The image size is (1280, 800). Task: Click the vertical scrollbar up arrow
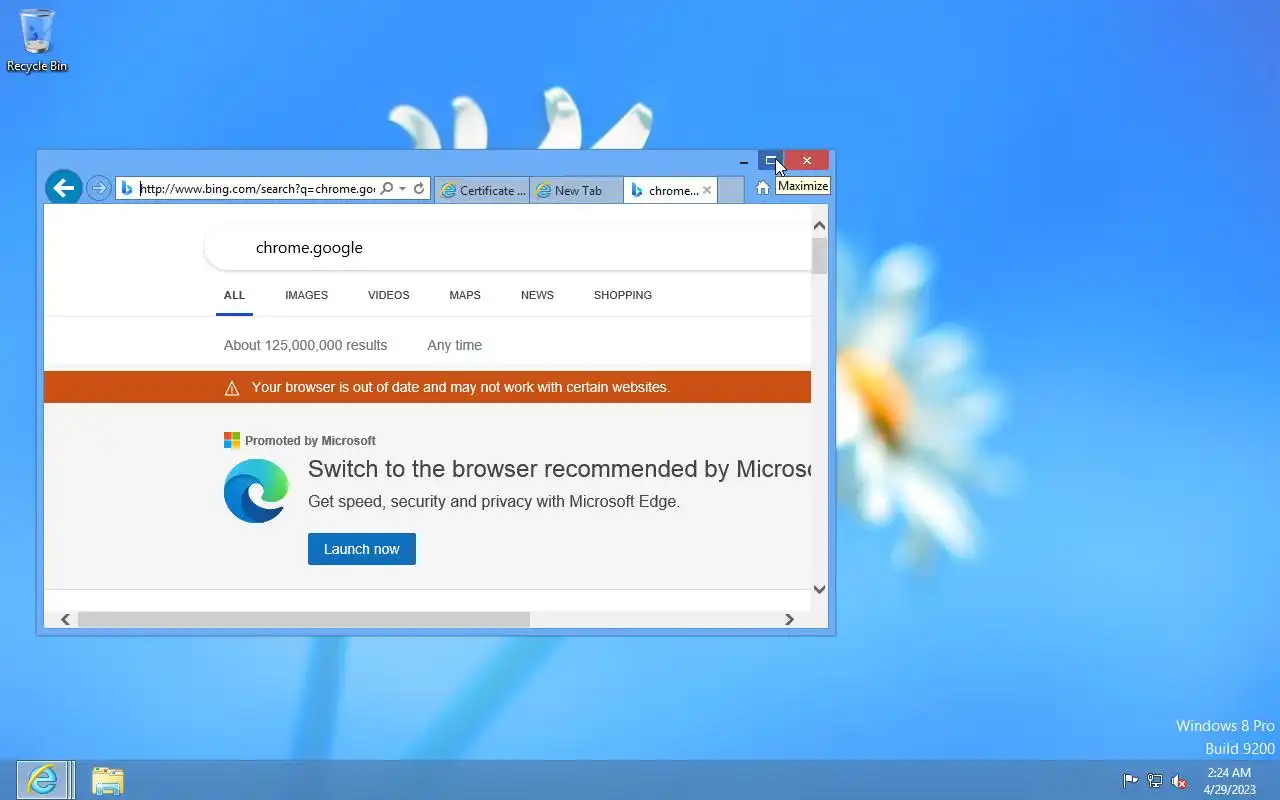pyautogui.click(x=820, y=226)
